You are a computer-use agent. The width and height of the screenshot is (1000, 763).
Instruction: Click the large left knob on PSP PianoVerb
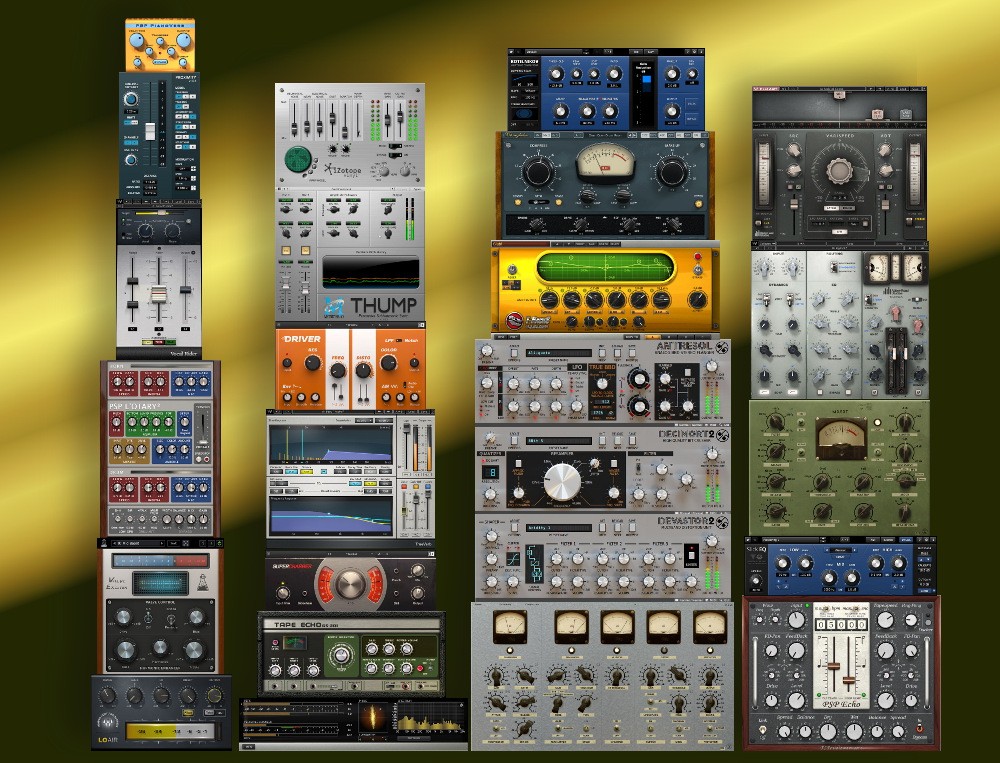point(137,41)
